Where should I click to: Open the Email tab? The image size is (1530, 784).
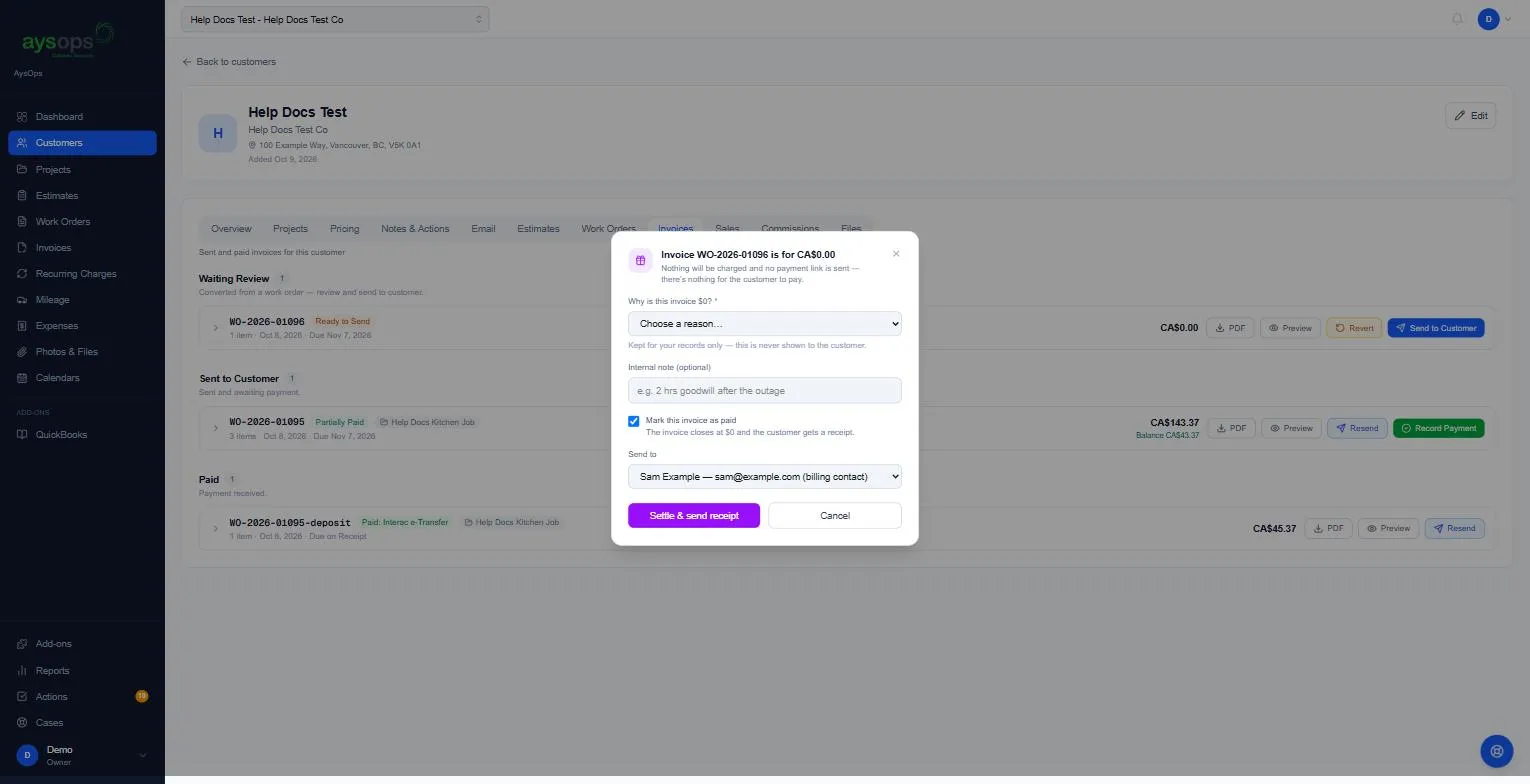[x=483, y=229]
